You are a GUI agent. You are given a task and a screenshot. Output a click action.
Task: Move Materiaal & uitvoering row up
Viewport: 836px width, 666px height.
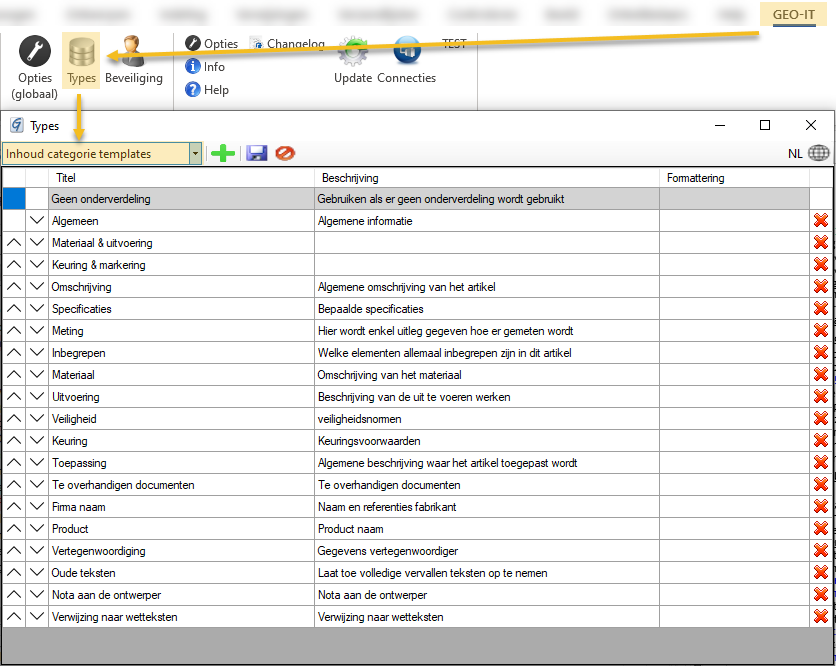click(14, 243)
